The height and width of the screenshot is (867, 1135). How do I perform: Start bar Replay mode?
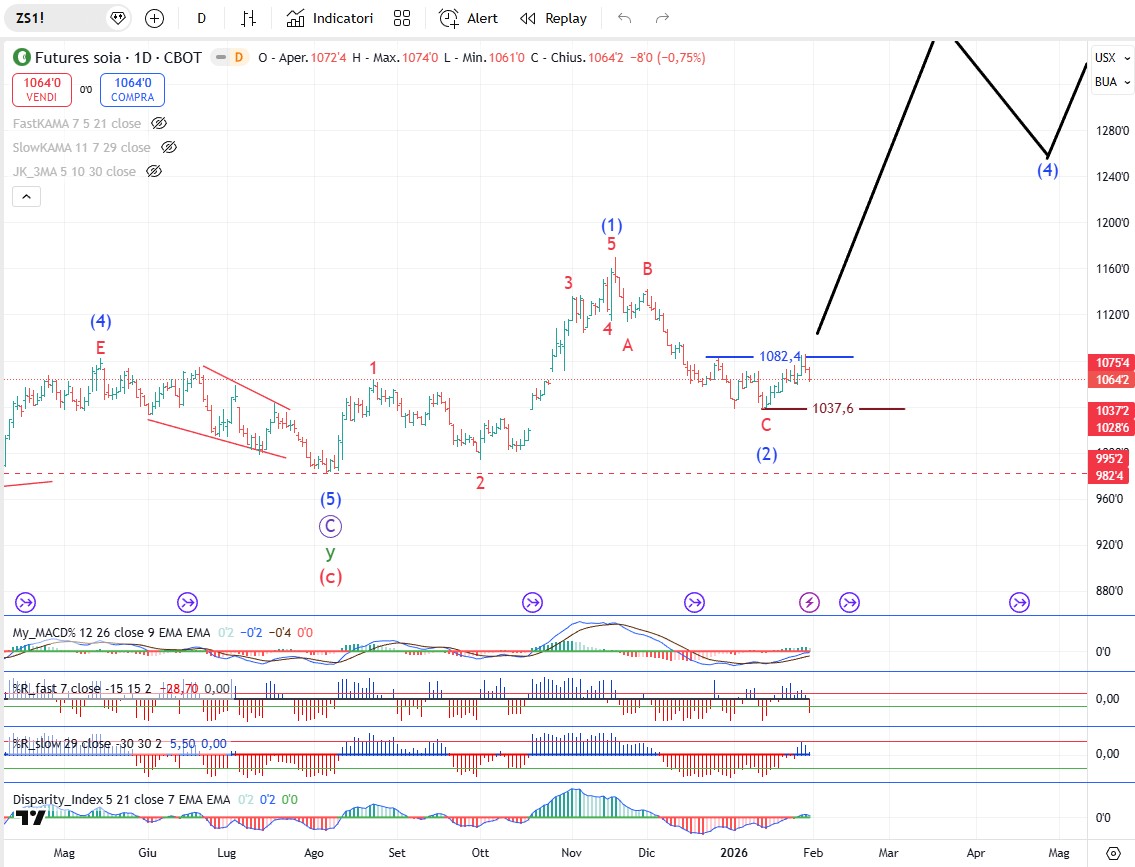tap(554, 18)
